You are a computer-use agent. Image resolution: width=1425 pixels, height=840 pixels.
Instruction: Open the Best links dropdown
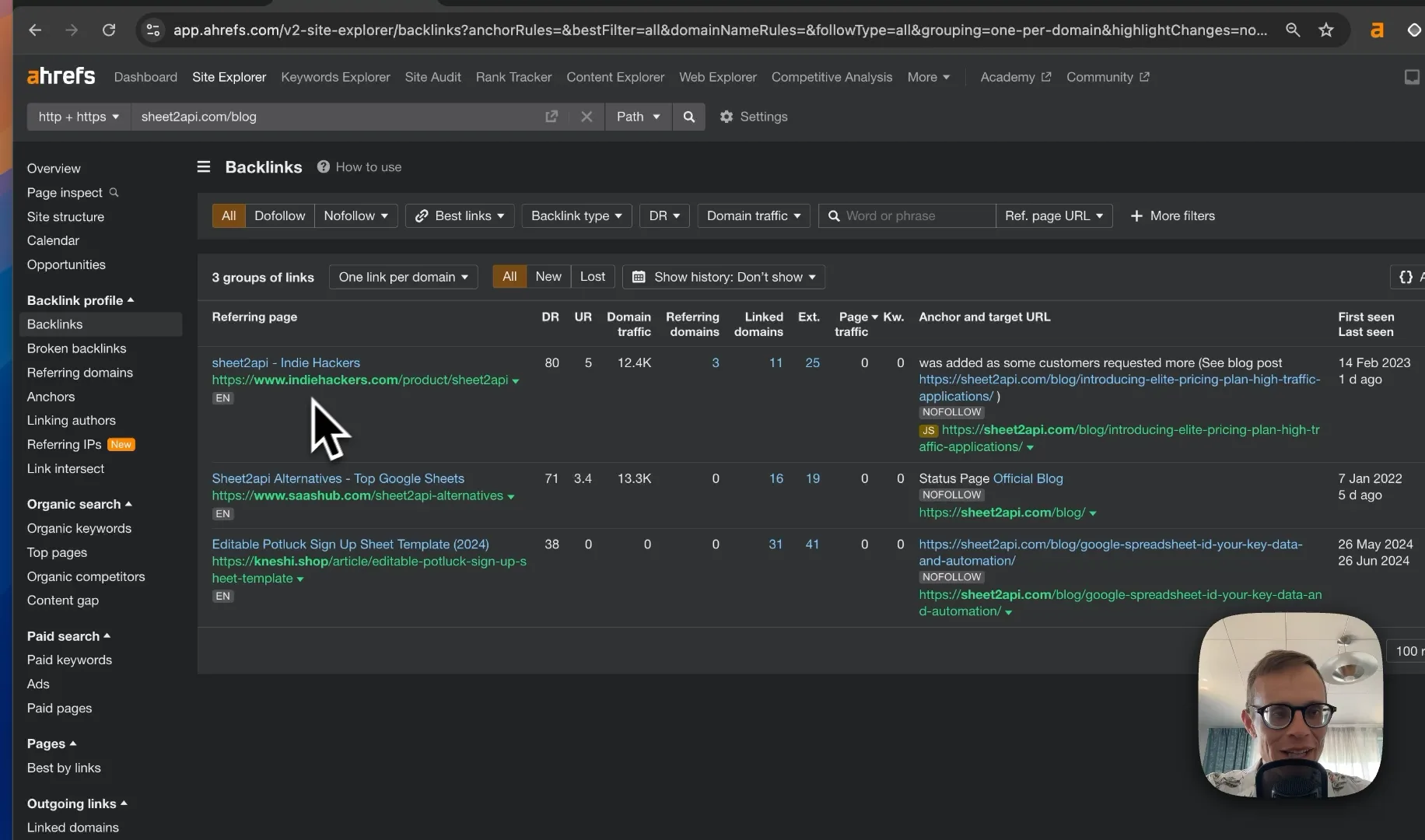click(460, 215)
